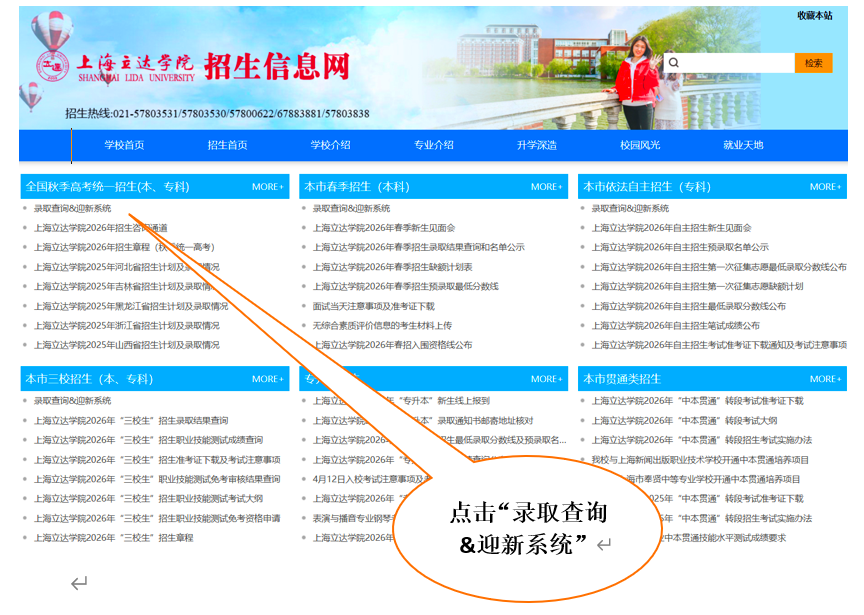This screenshot has height=615, width=864.
Task: Click the Shanghai Lida University logo
Action: tap(116, 68)
